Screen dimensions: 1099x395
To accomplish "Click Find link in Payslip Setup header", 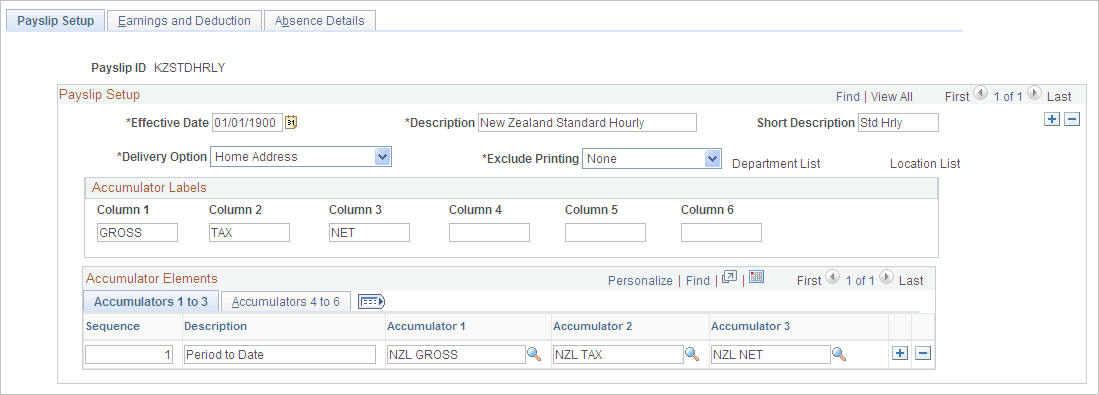I will pos(847,97).
